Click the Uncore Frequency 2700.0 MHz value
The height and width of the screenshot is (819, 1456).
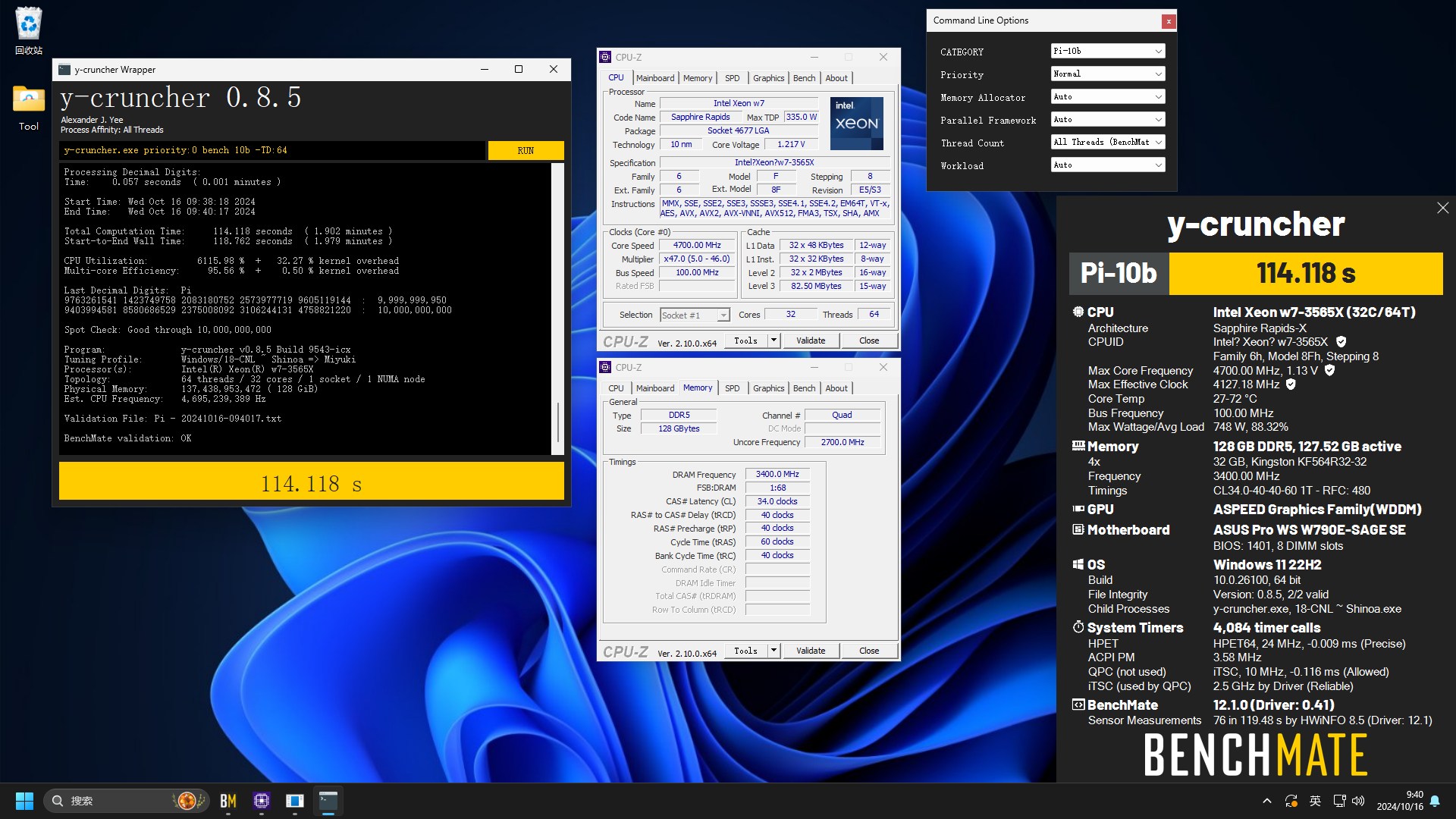click(x=842, y=442)
